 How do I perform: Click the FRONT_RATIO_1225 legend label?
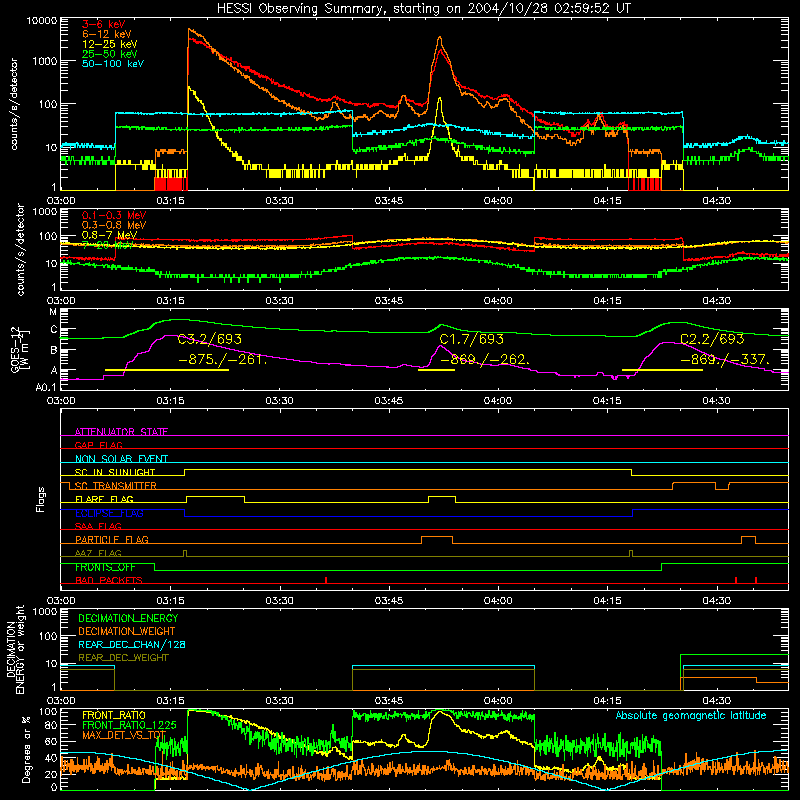click(129, 725)
